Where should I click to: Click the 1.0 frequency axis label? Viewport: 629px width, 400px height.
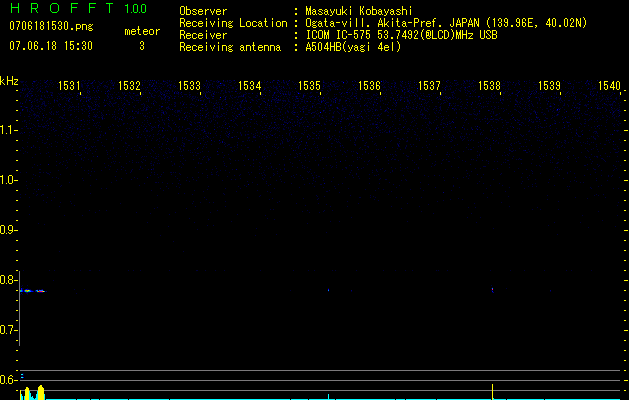tap(8, 180)
